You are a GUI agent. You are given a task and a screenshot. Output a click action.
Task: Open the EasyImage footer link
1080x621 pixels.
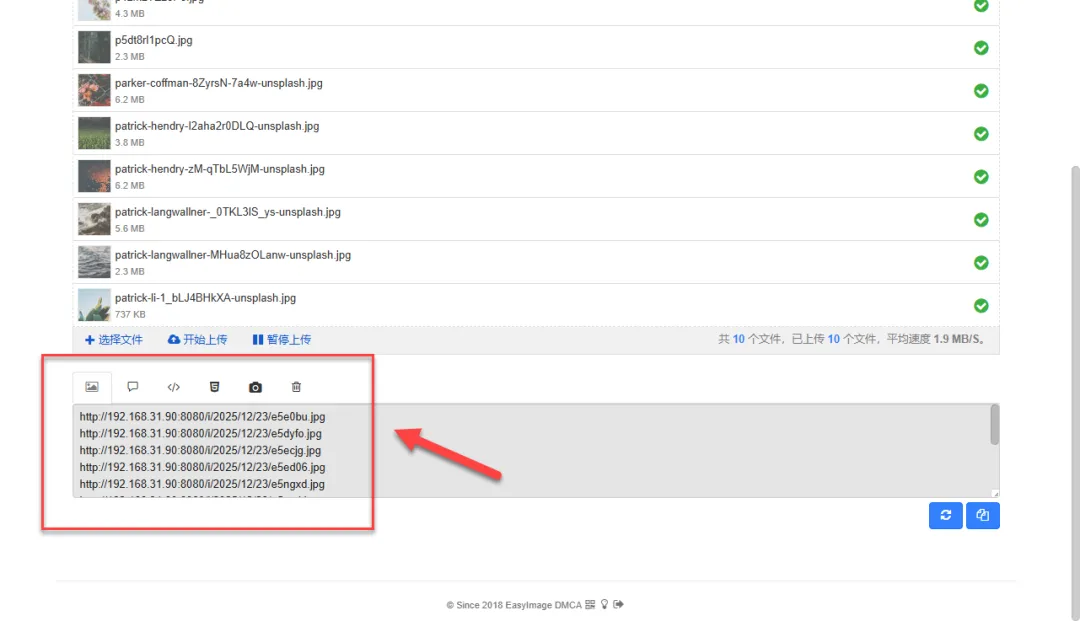(x=530, y=605)
